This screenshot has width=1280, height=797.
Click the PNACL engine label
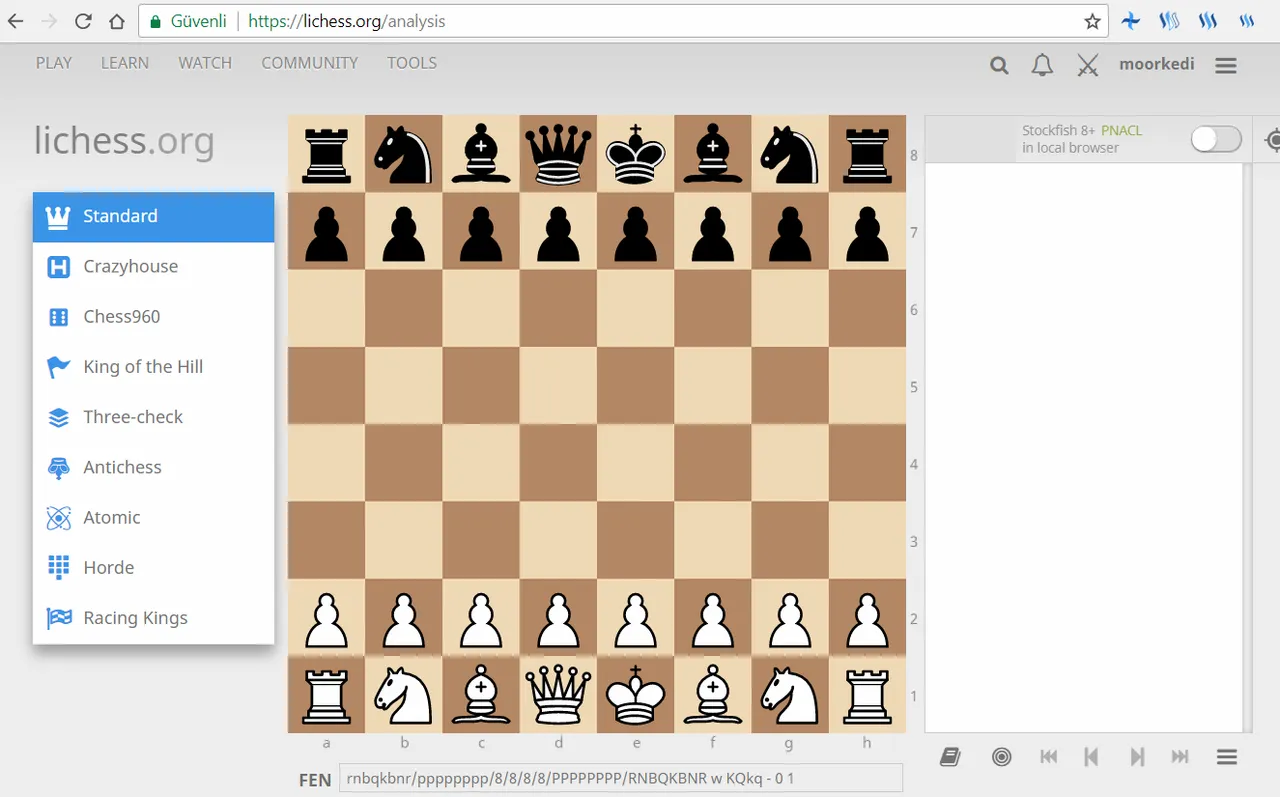(x=1121, y=130)
